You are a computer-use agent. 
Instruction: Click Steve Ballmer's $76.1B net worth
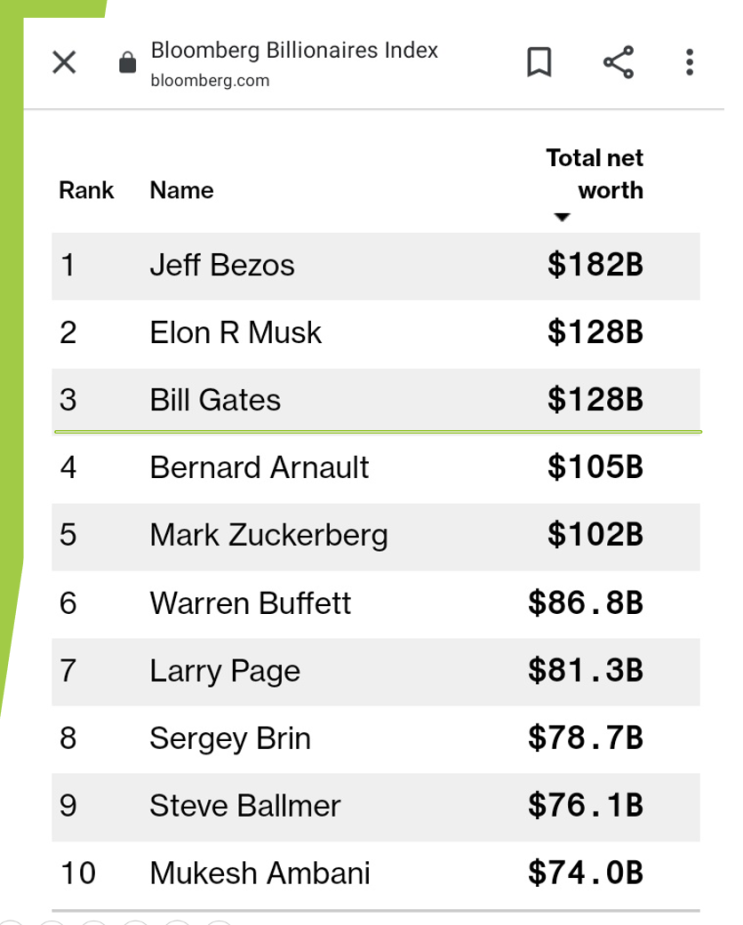[585, 805]
